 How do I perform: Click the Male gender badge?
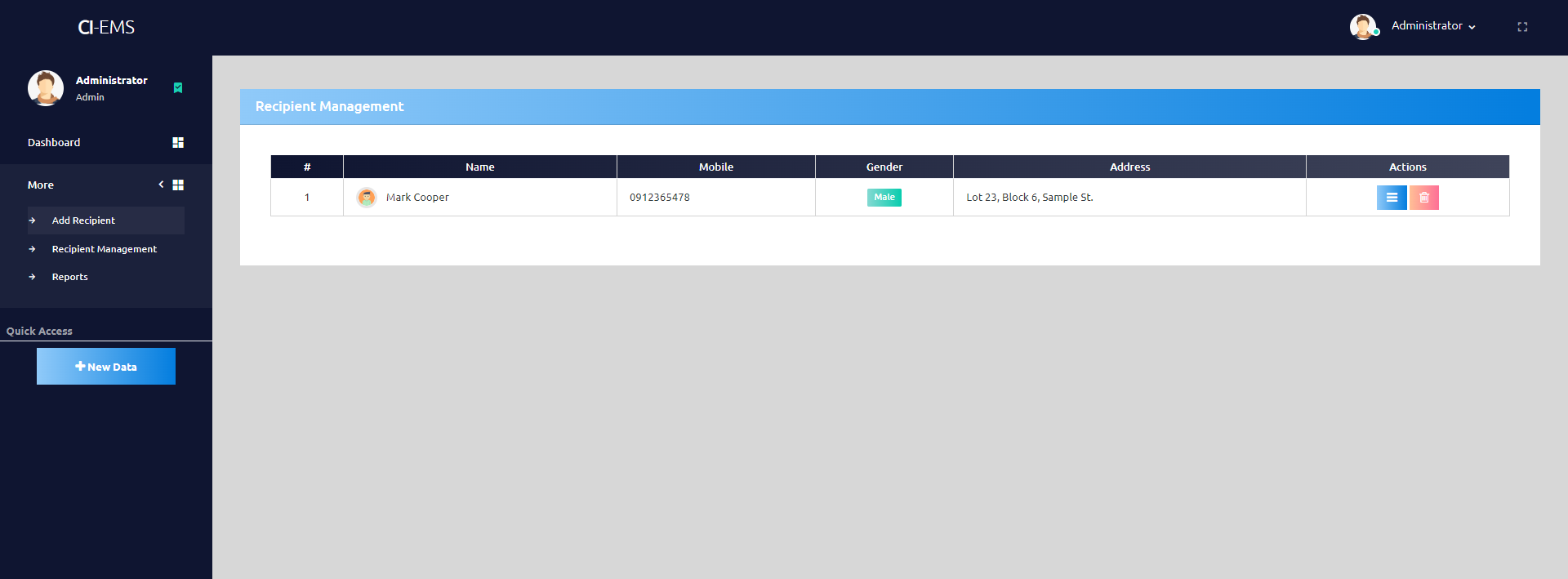884,197
